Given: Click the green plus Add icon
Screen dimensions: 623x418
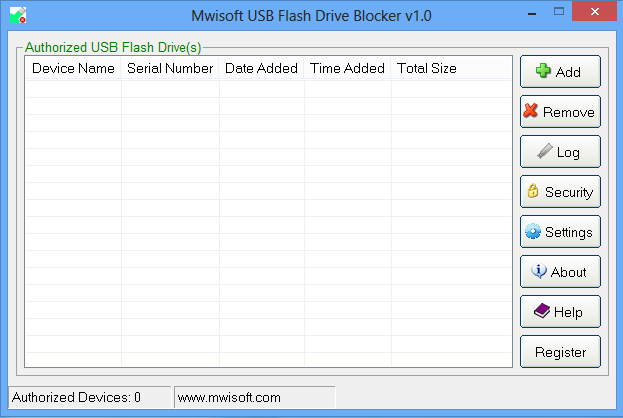Looking at the screenshot, I should (x=543, y=71).
